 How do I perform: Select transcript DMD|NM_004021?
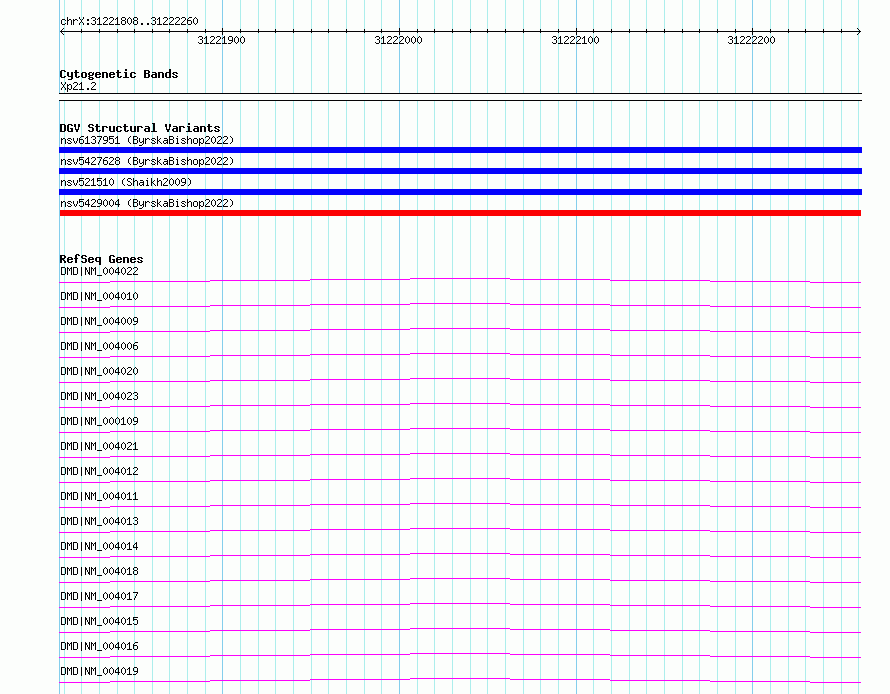click(99, 446)
